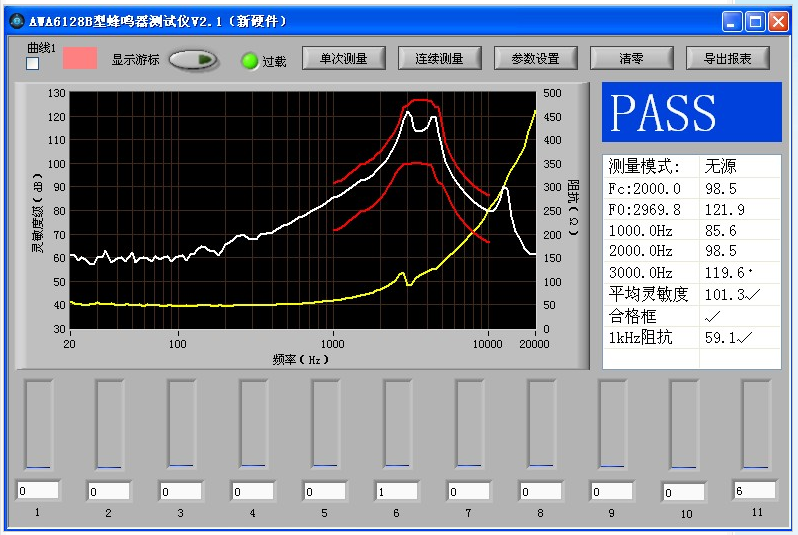Click the green 过载 overload indicator light
The height and width of the screenshot is (535, 798).
click(x=249, y=61)
